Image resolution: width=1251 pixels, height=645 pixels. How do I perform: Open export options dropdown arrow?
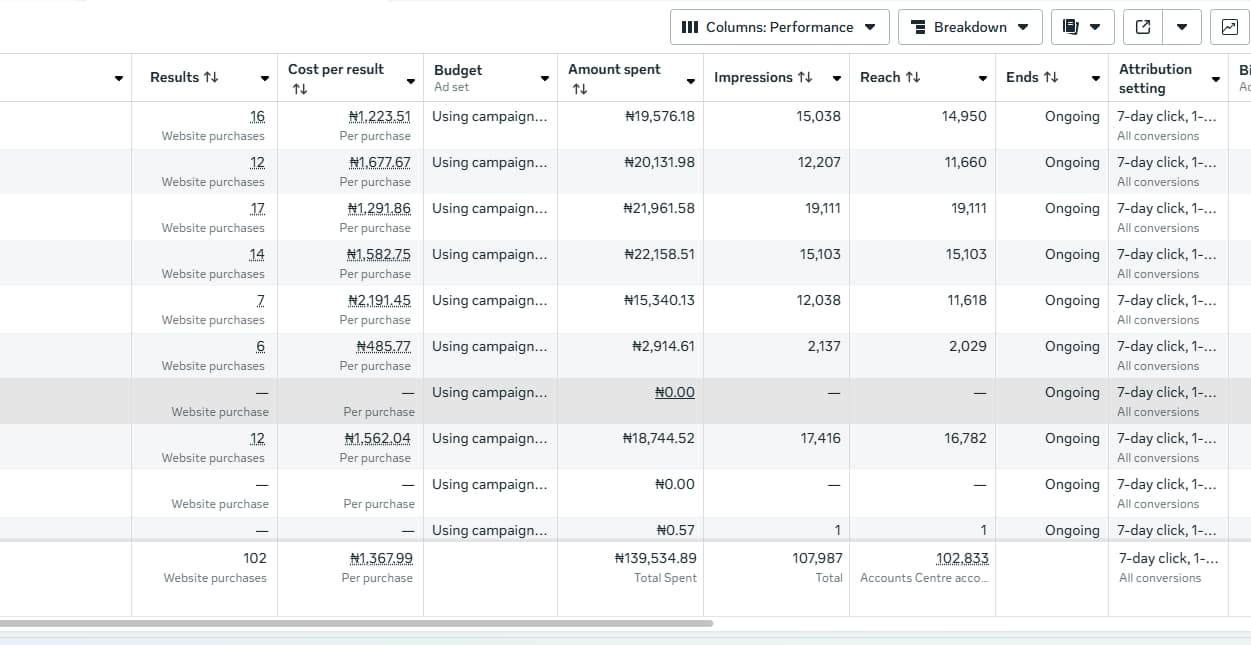click(1182, 27)
